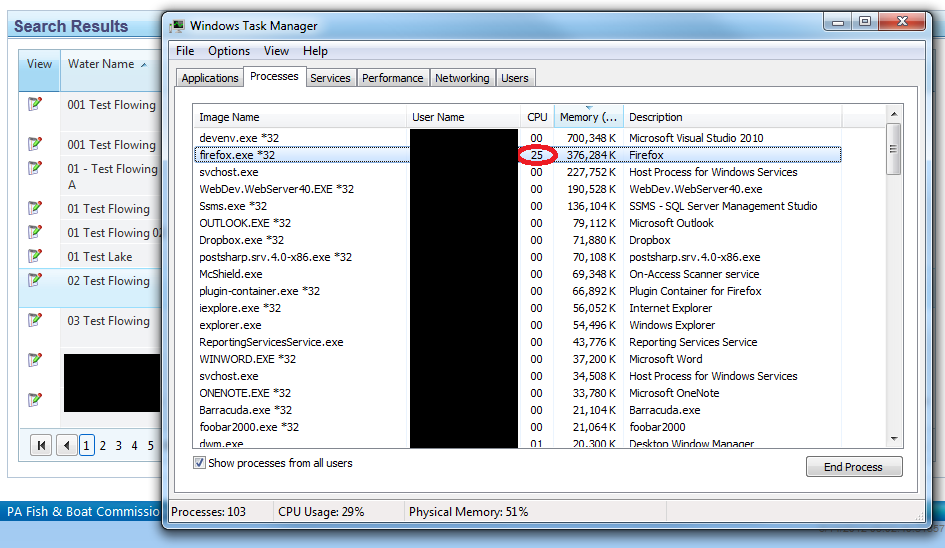The width and height of the screenshot is (945, 548).
Task: Sort processes by CPU column header
Action: [x=538, y=117]
